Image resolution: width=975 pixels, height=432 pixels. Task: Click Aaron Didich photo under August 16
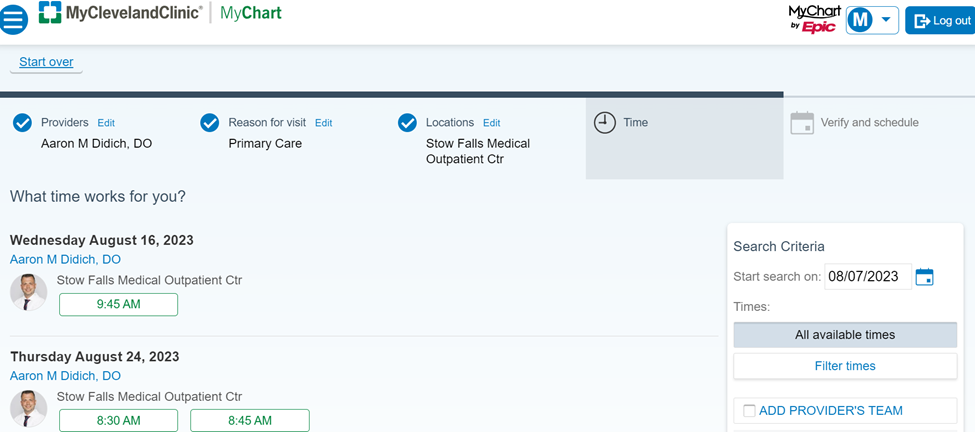(29, 292)
